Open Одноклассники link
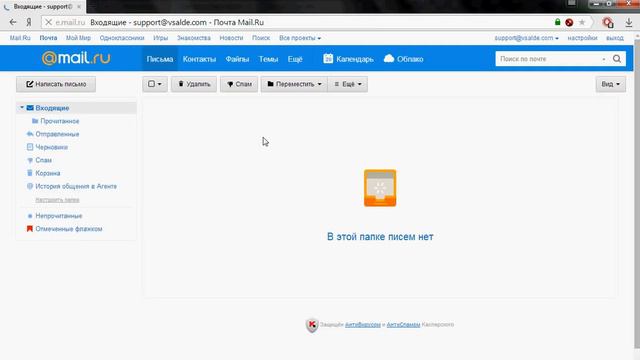 coord(122,38)
